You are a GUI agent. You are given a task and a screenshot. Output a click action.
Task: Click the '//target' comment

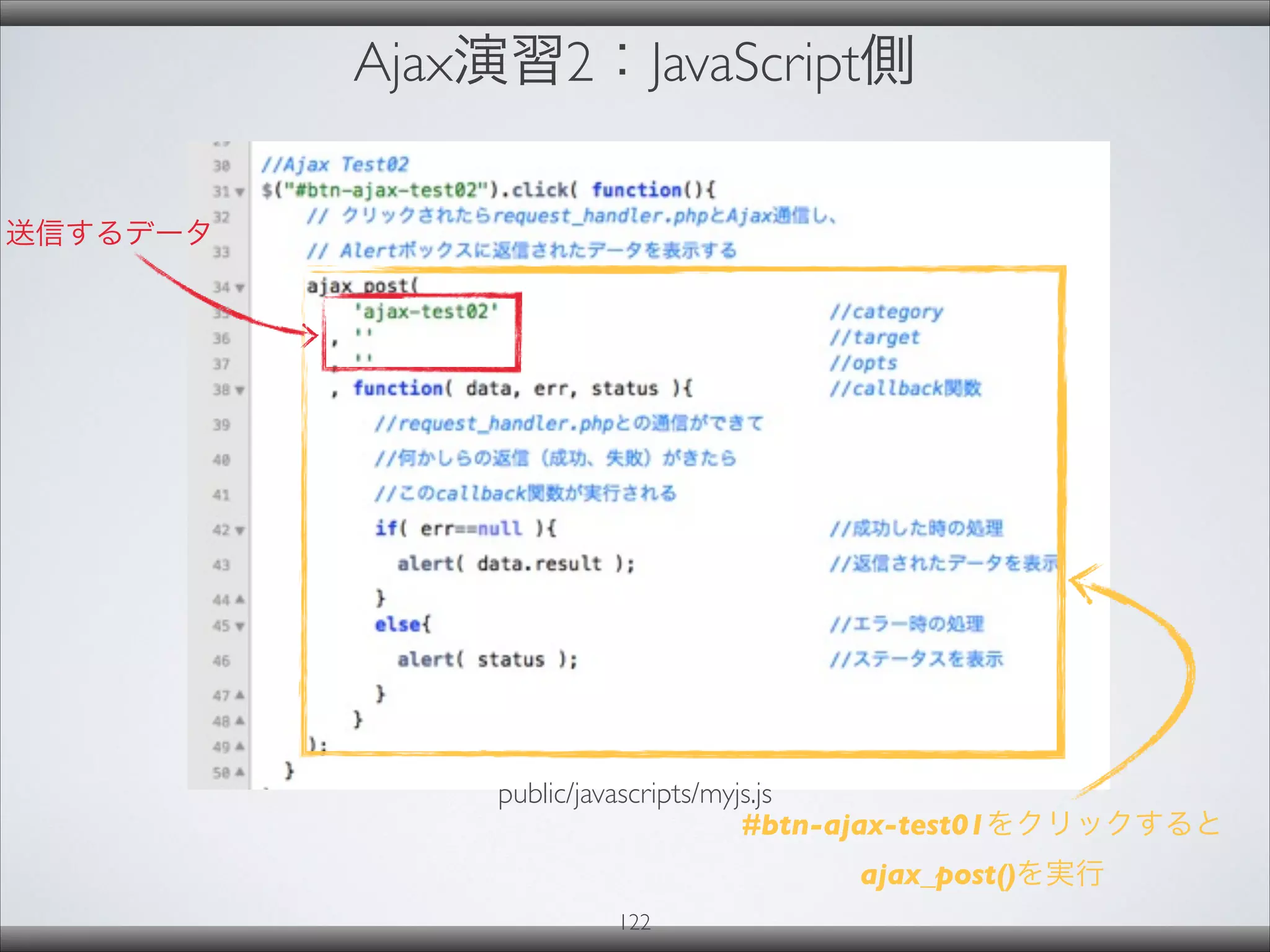click(x=874, y=338)
